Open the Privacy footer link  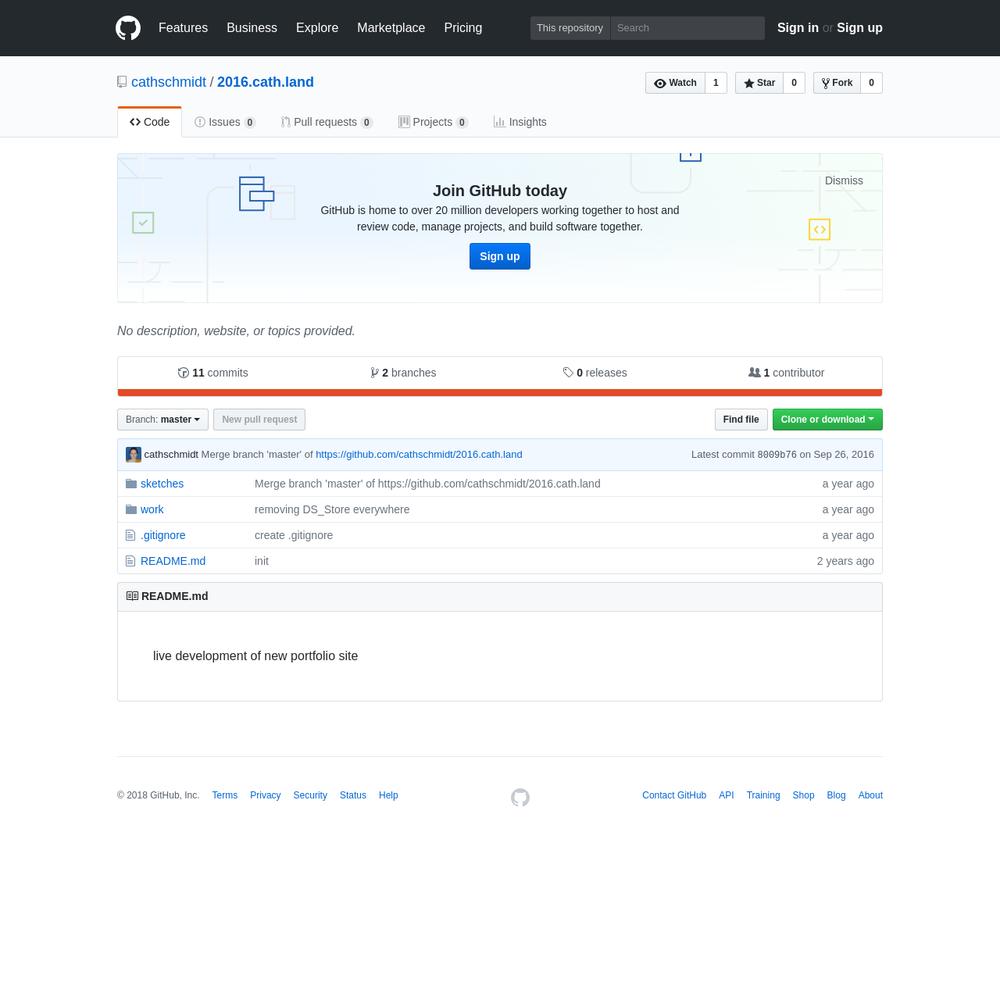pos(265,795)
